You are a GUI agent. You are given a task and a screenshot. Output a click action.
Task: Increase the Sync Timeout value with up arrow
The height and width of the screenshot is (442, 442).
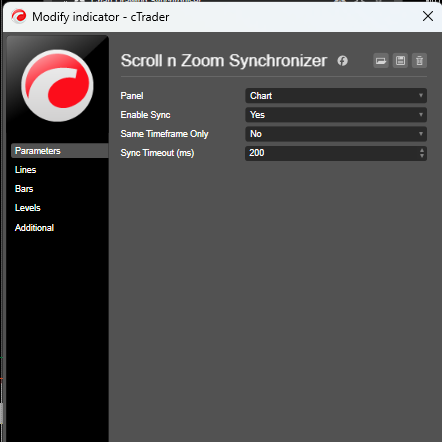pos(422,150)
